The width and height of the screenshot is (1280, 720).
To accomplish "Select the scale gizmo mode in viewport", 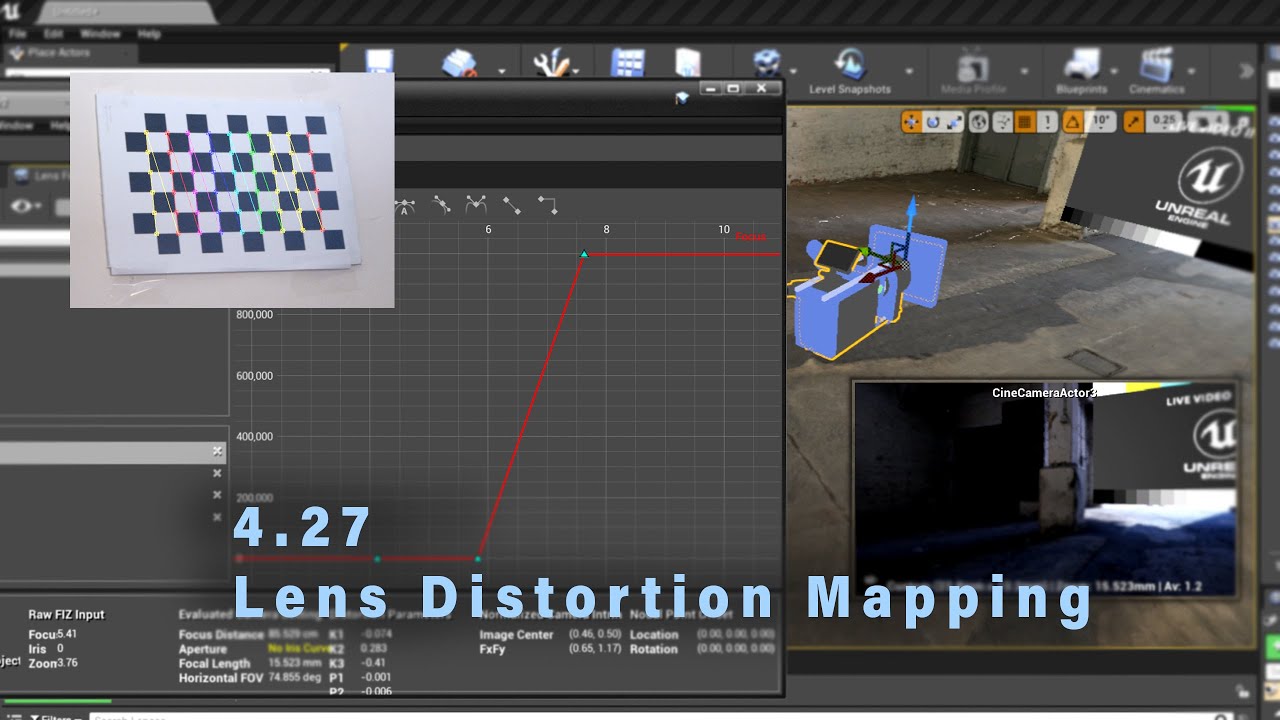I will click(x=954, y=122).
